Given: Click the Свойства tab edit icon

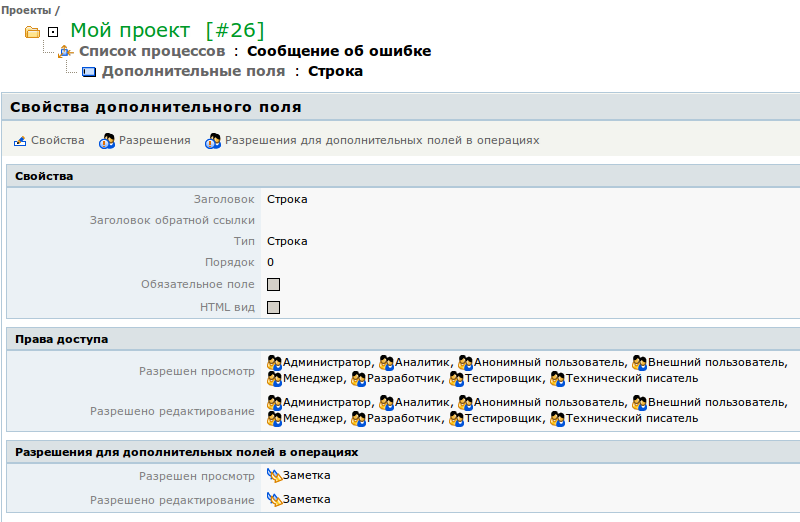Looking at the screenshot, I should point(20,141).
